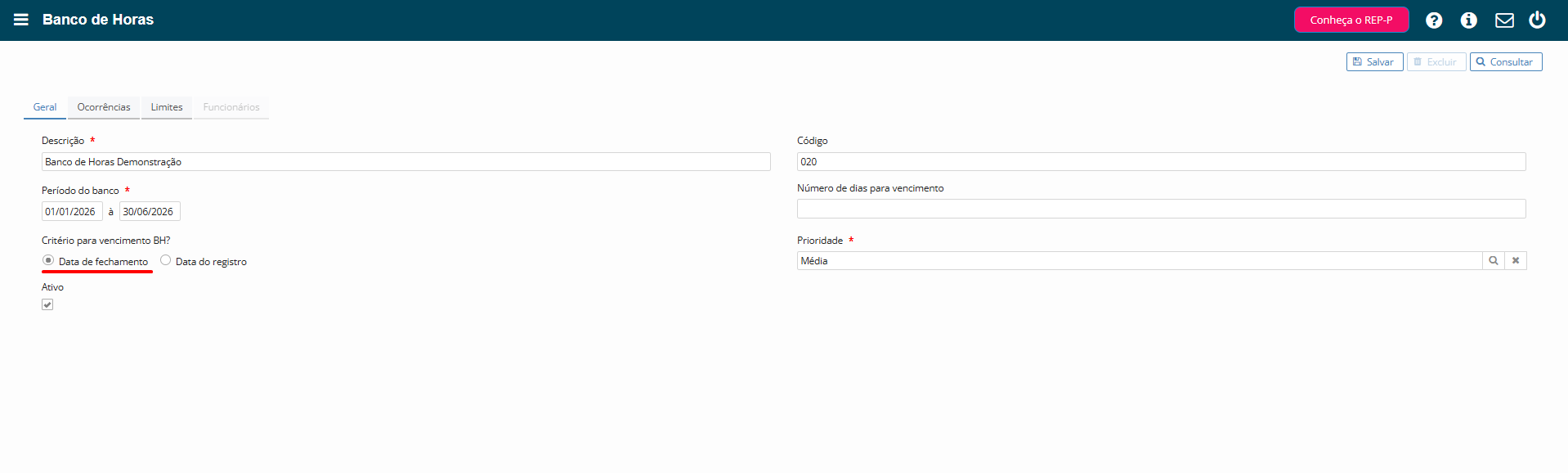Click Número de dias para vencimento field
Image resolution: width=1568 pixels, height=473 pixels.
(1162, 209)
